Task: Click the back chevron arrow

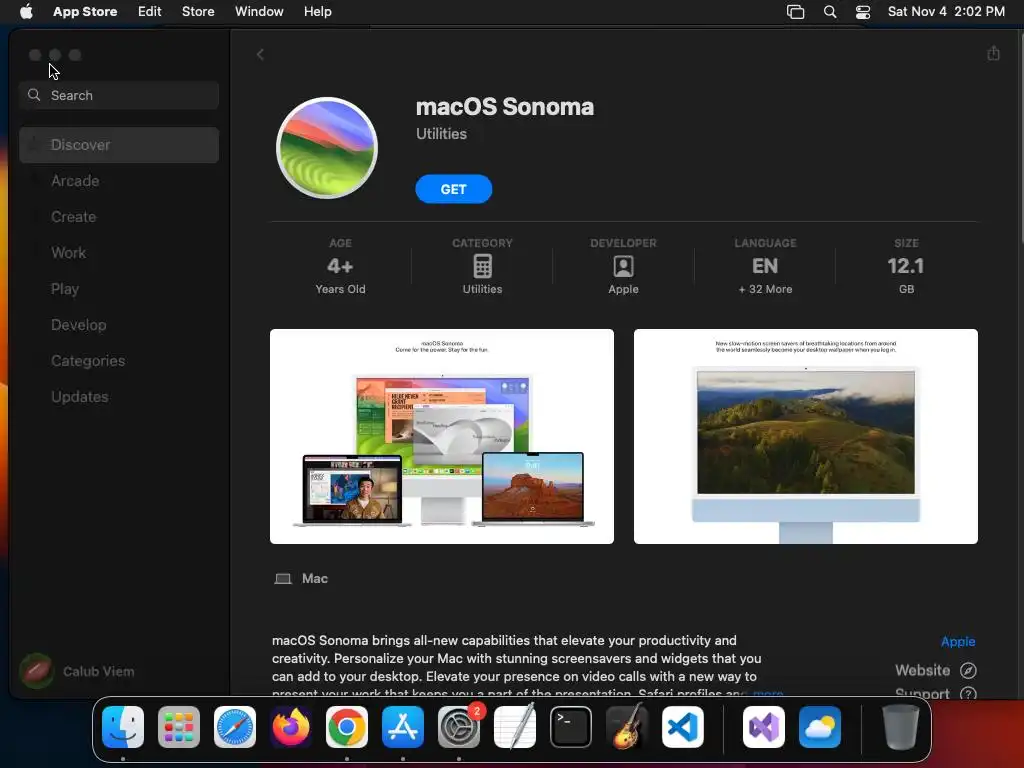Action: (x=260, y=55)
